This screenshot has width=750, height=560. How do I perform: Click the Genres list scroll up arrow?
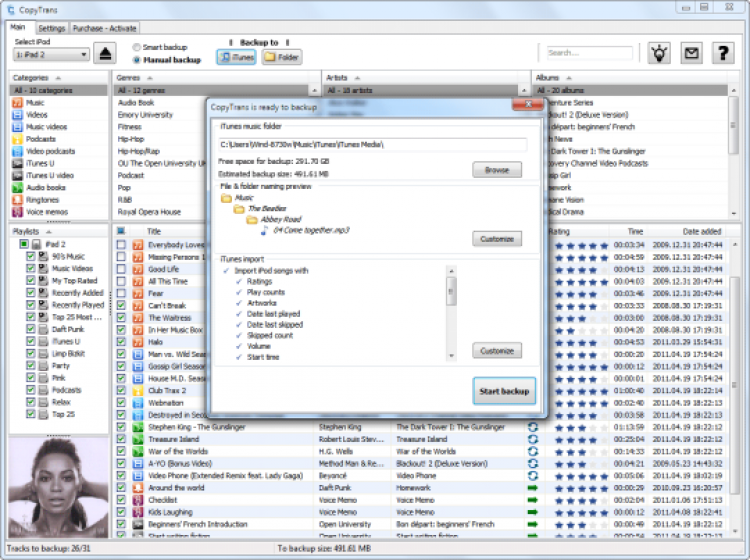[314, 90]
